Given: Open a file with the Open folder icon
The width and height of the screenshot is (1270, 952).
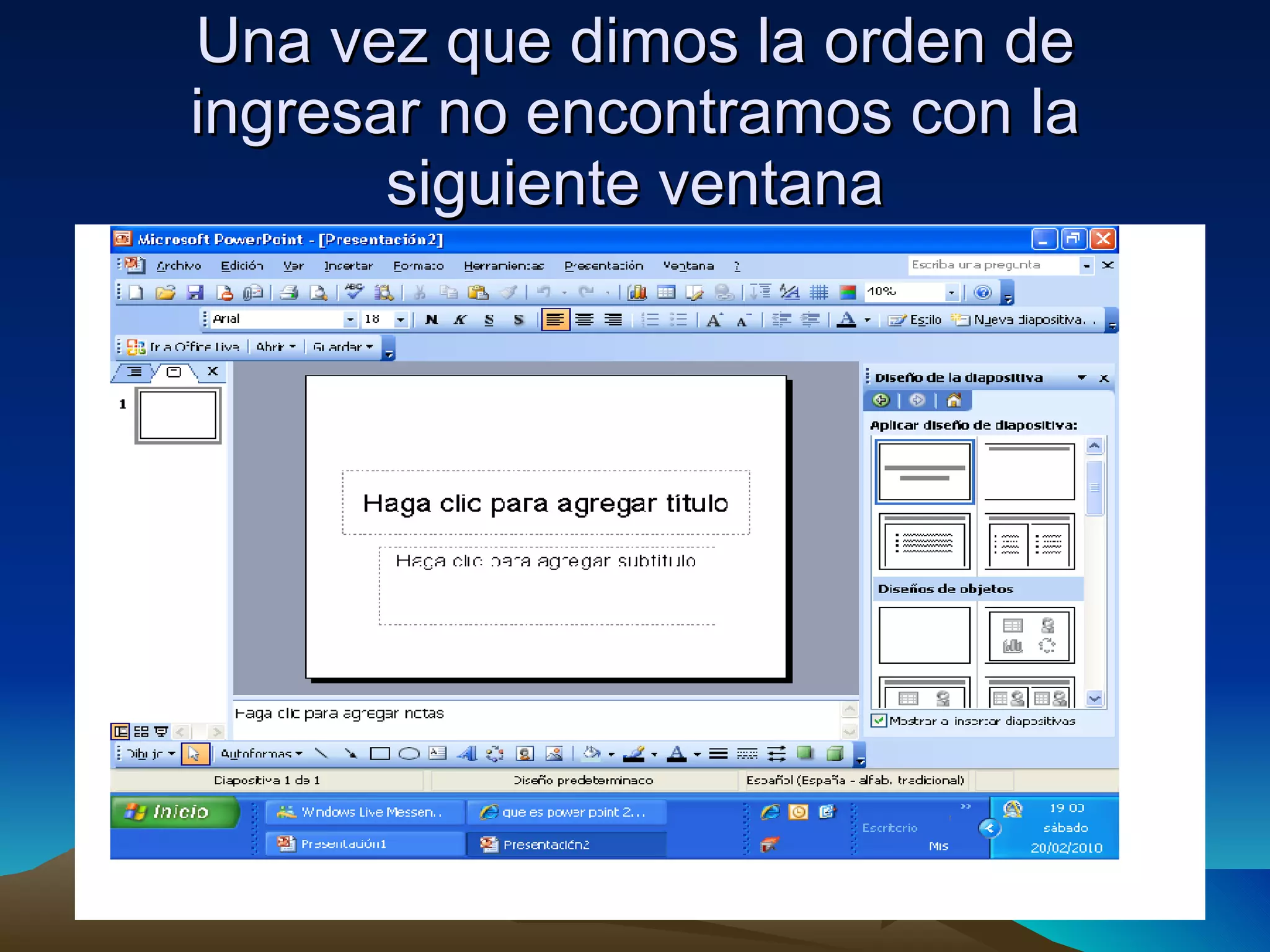Looking at the screenshot, I should click(x=165, y=292).
